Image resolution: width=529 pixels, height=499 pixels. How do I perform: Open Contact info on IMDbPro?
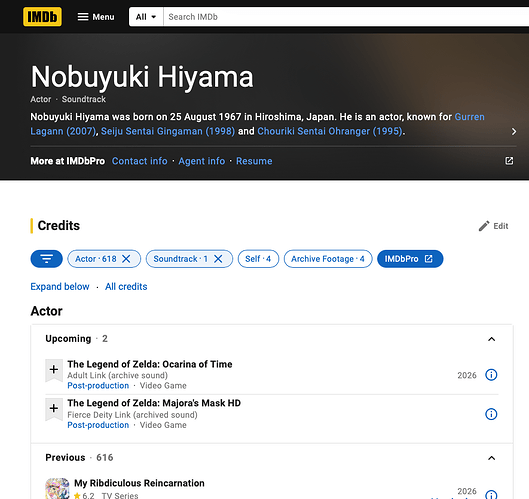coord(140,161)
